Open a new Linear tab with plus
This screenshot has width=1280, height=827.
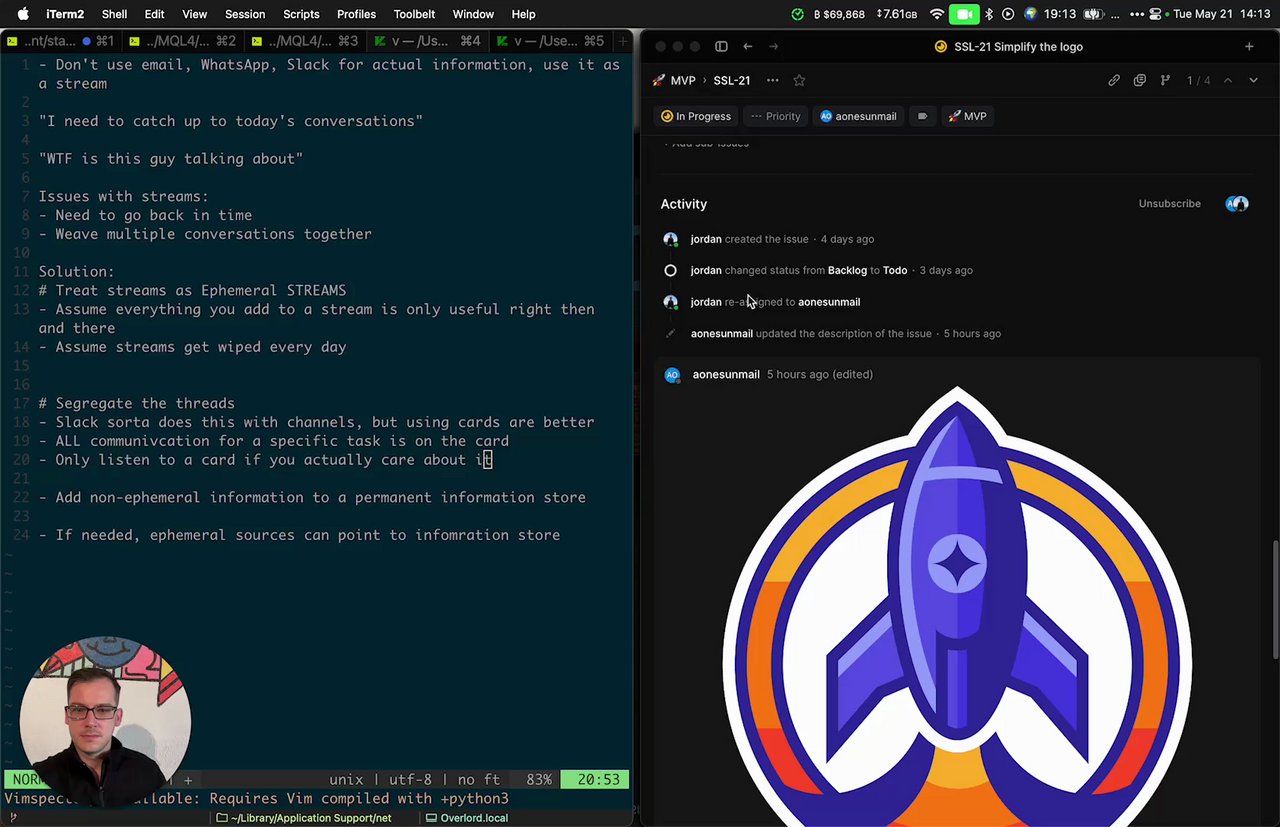click(x=1249, y=46)
